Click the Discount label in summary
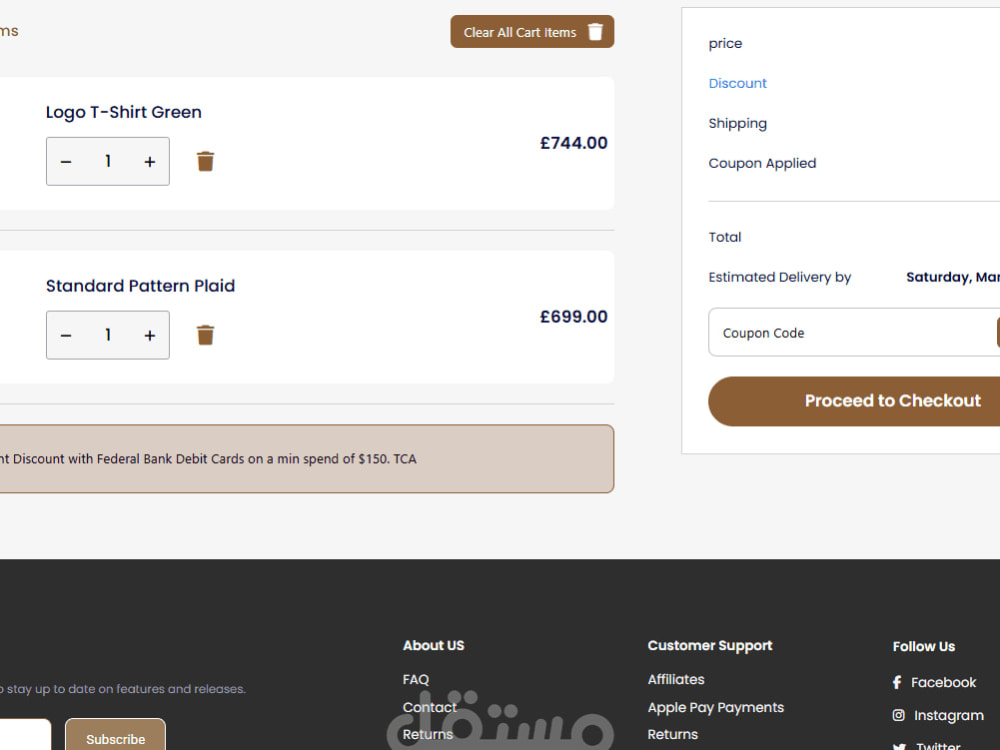The width and height of the screenshot is (1000, 750). (x=737, y=84)
